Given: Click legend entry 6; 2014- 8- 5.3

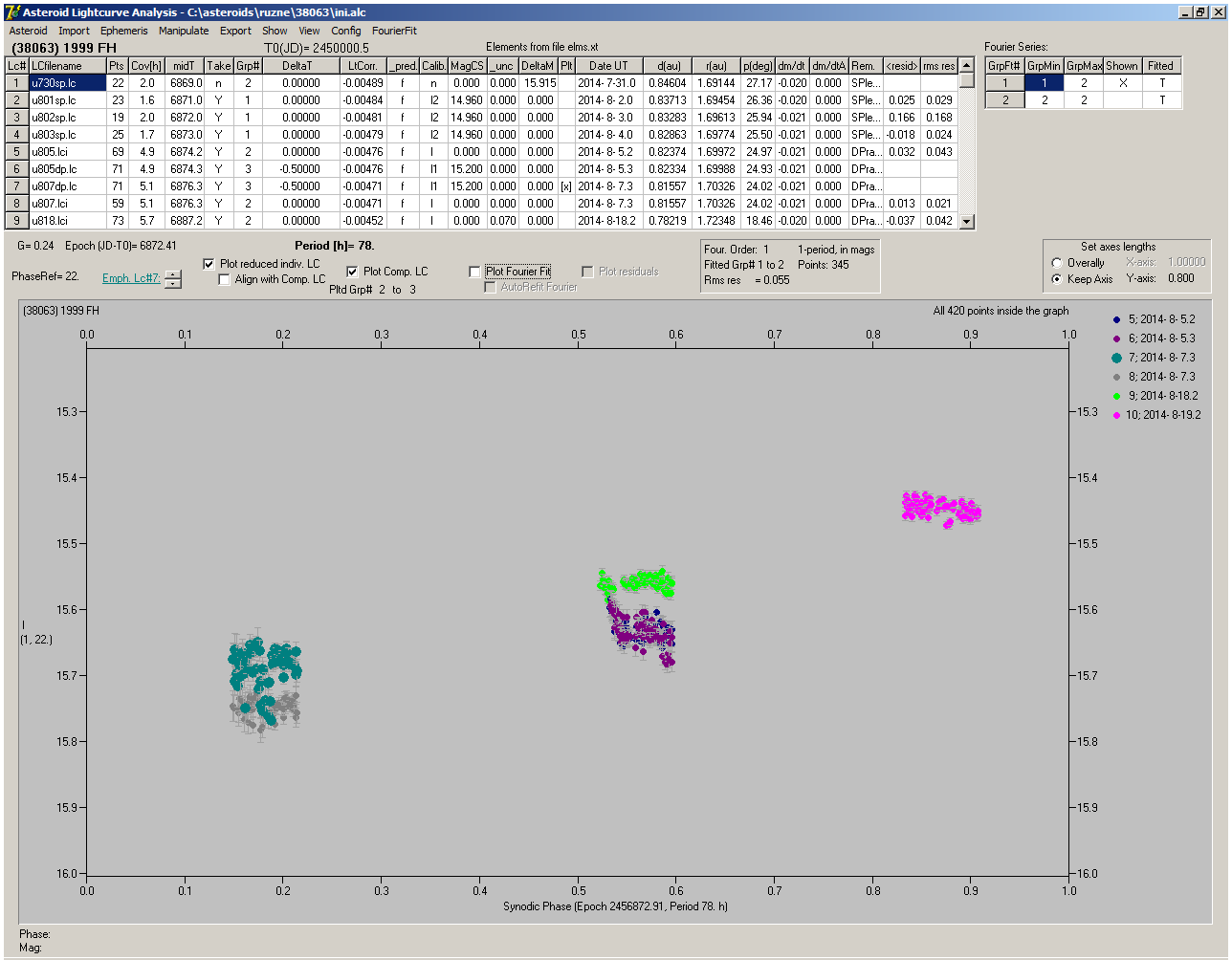Looking at the screenshot, I should pyautogui.click(x=1155, y=338).
